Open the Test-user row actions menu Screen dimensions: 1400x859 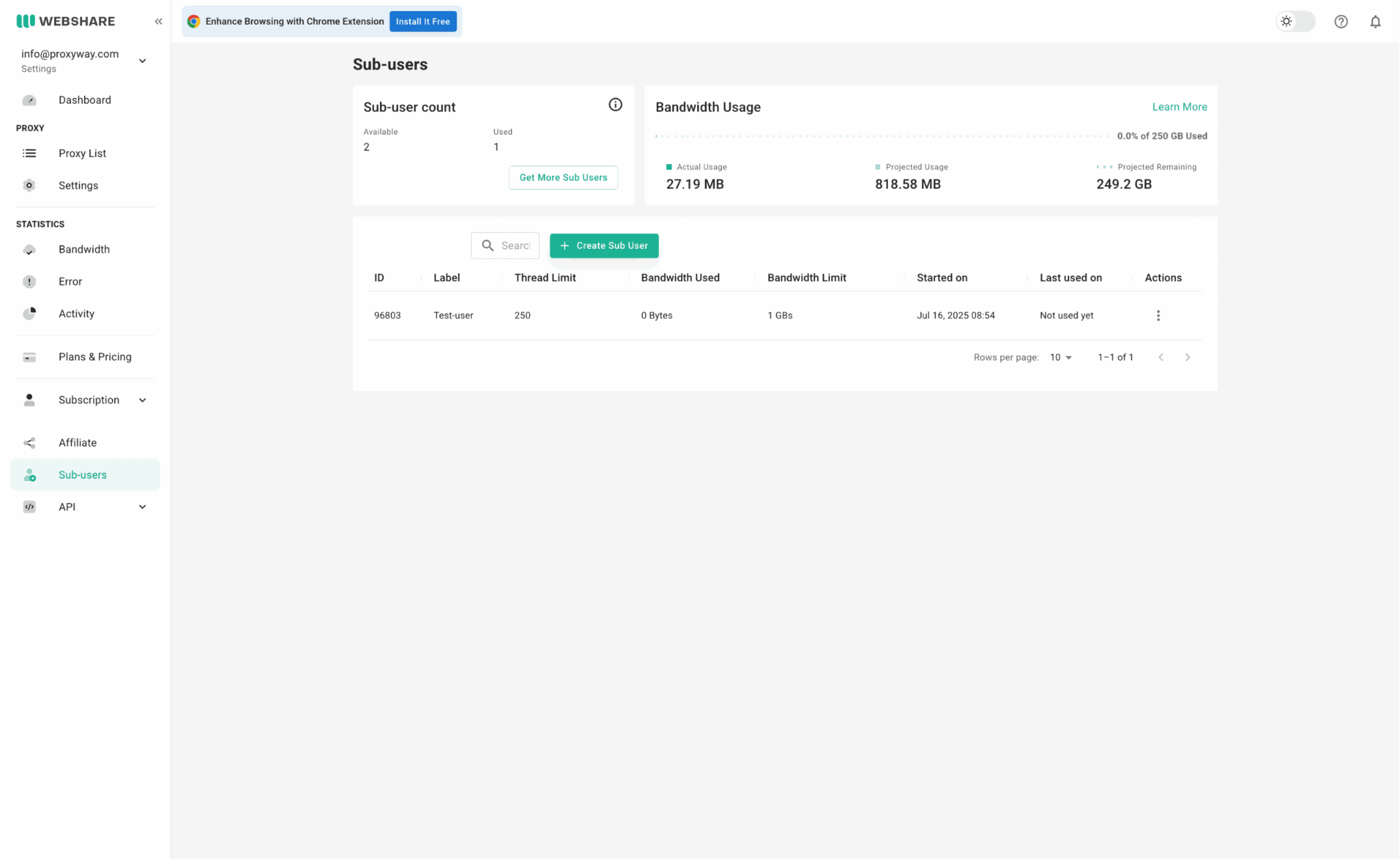click(x=1158, y=316)
